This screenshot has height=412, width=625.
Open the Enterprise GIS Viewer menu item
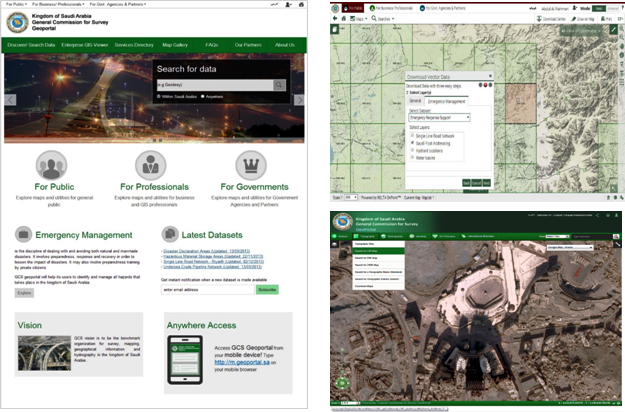pyautogui.click(x=85, y=45)
